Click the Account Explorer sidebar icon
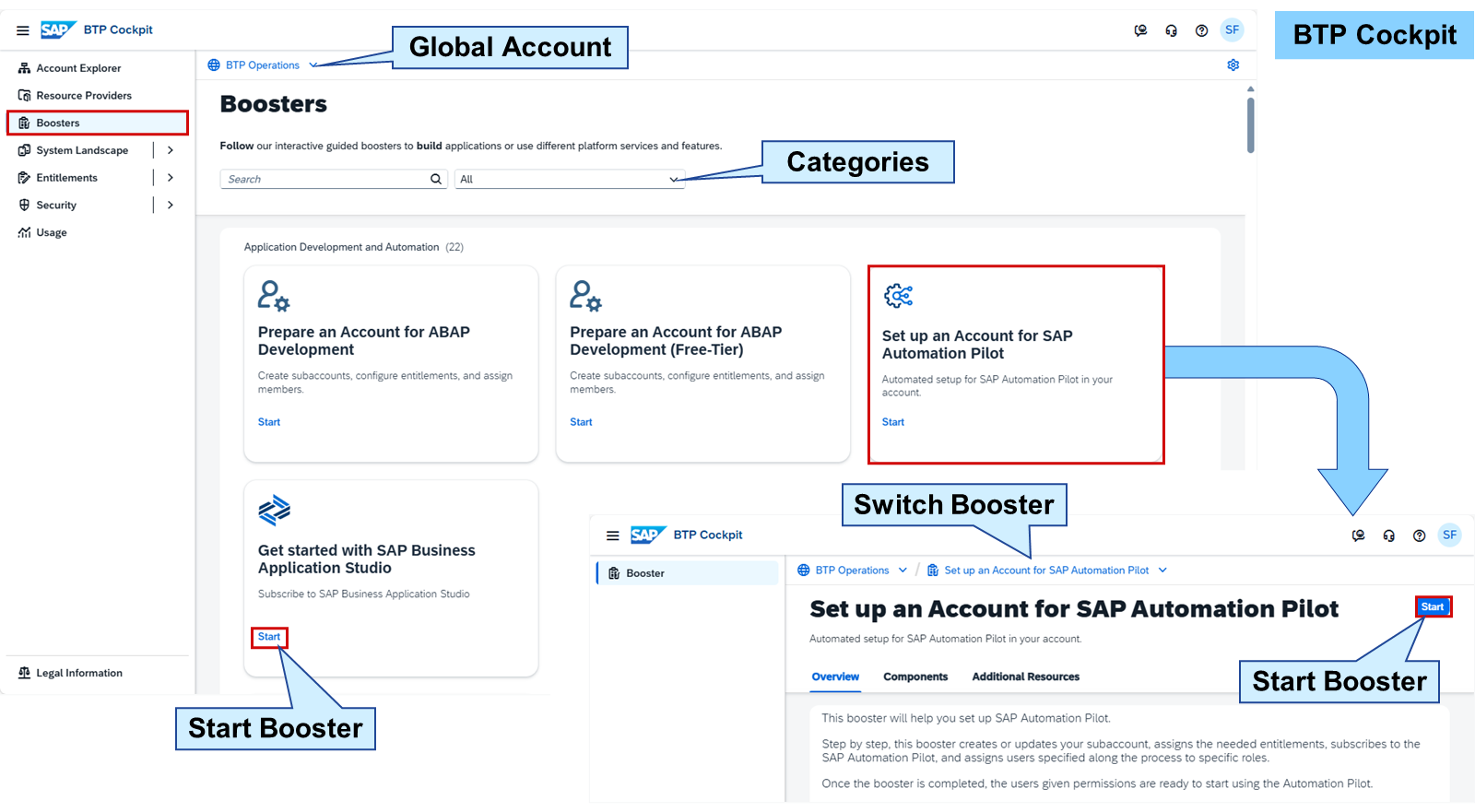 25,68
